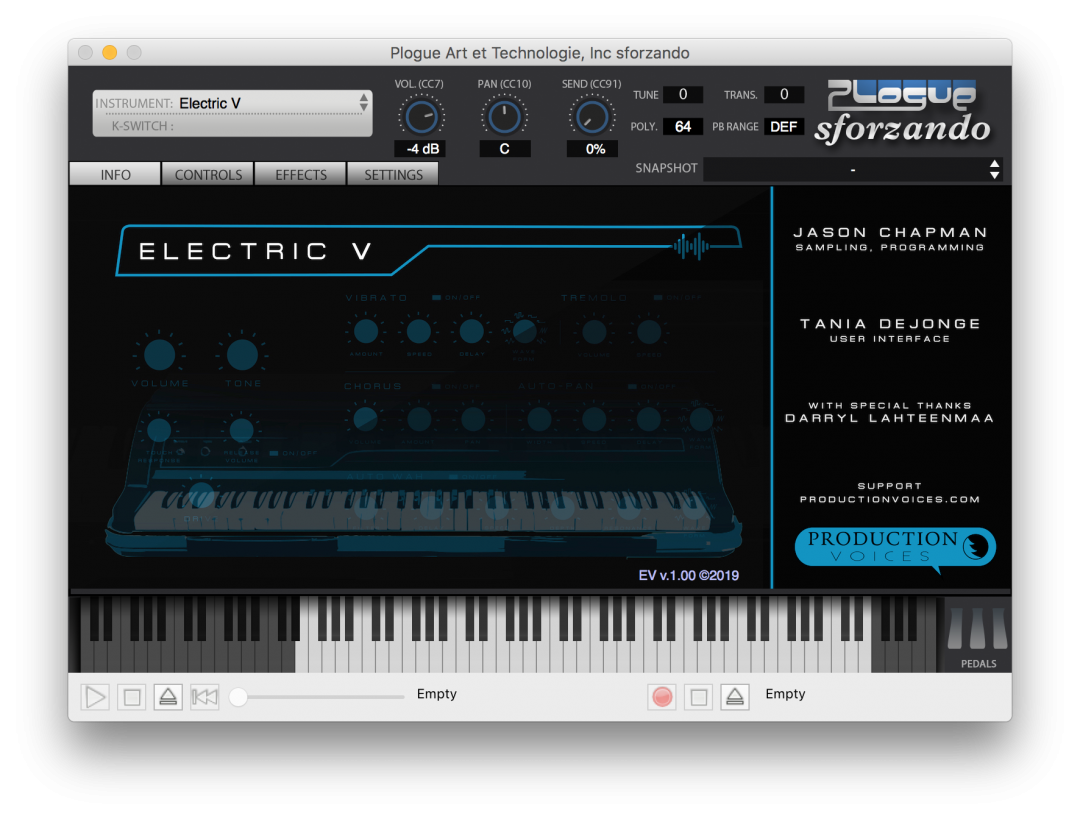Click the POLY. value 64
The image size is (1080, 819).
pyautogui.click(x=683, y=127)
